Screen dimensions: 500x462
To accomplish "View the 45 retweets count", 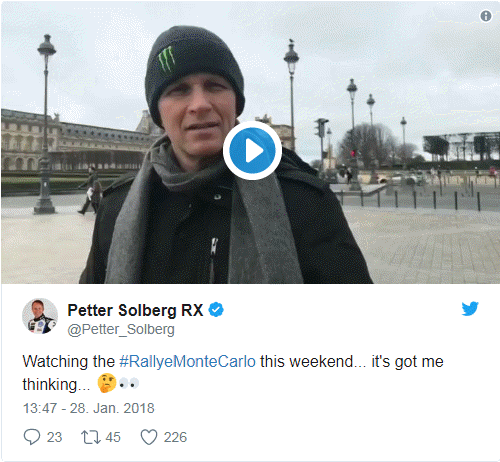I will click(x=113, y=437).
